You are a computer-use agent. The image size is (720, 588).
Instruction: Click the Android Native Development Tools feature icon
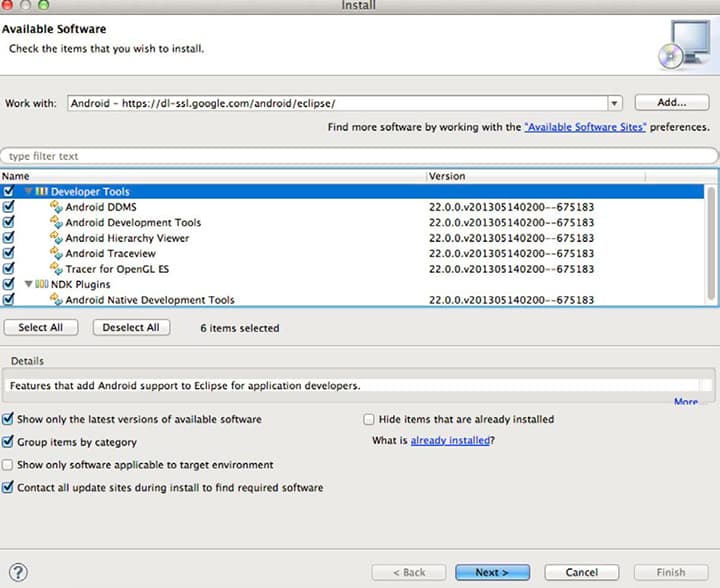tap(56, 299)
